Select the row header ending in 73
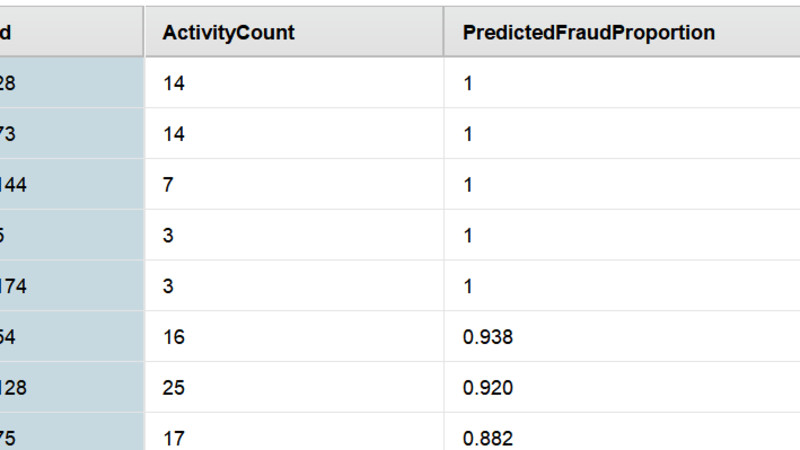Image resolution: width=800 pixels, height=450 pixels. click(72, 134)
